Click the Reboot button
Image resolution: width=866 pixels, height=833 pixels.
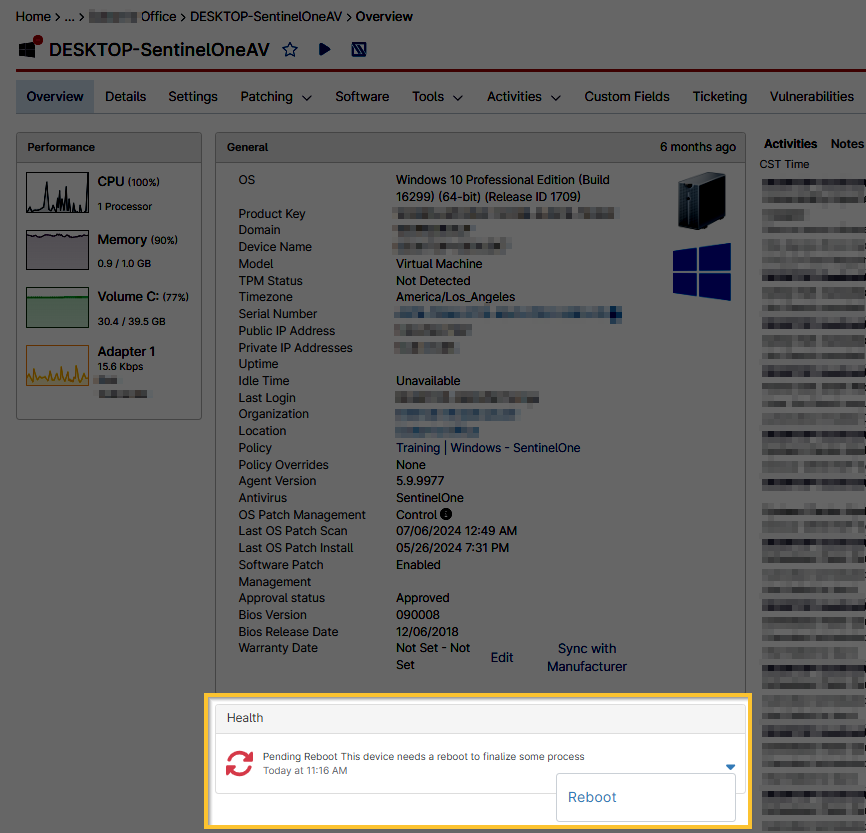[592, 797]
